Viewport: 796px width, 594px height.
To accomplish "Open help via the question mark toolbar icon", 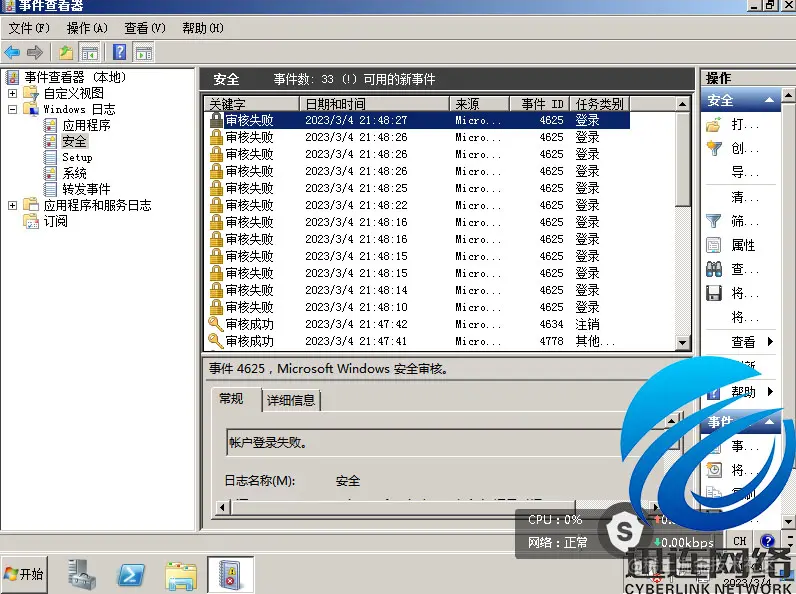I will pos(120,52).
